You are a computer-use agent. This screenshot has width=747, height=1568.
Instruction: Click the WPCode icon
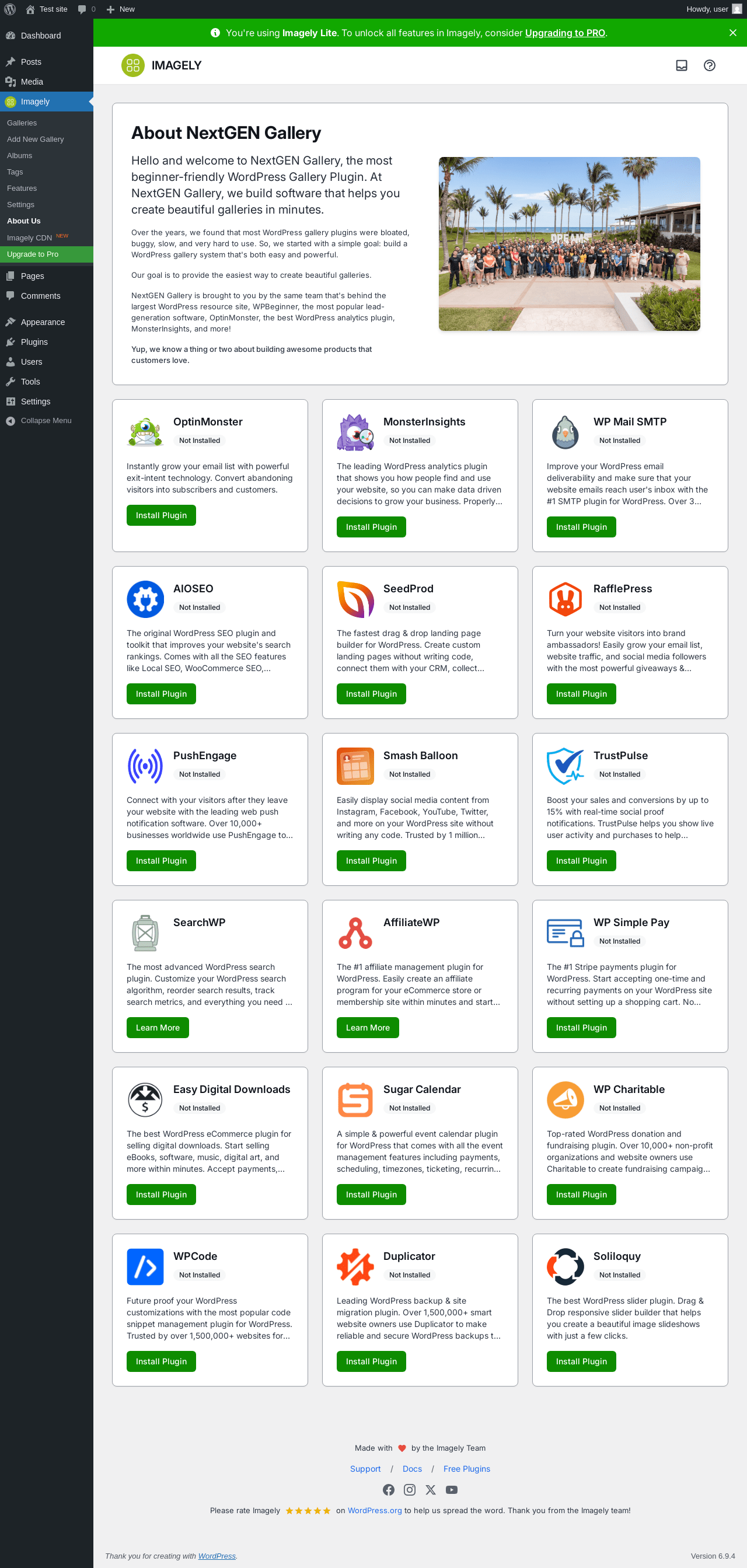point(145,1266)
